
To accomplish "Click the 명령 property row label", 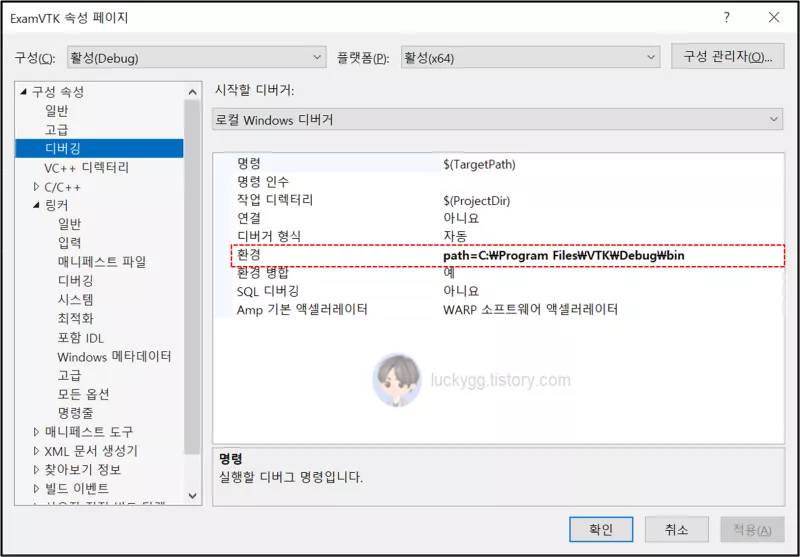I will (x=249, y=164).
